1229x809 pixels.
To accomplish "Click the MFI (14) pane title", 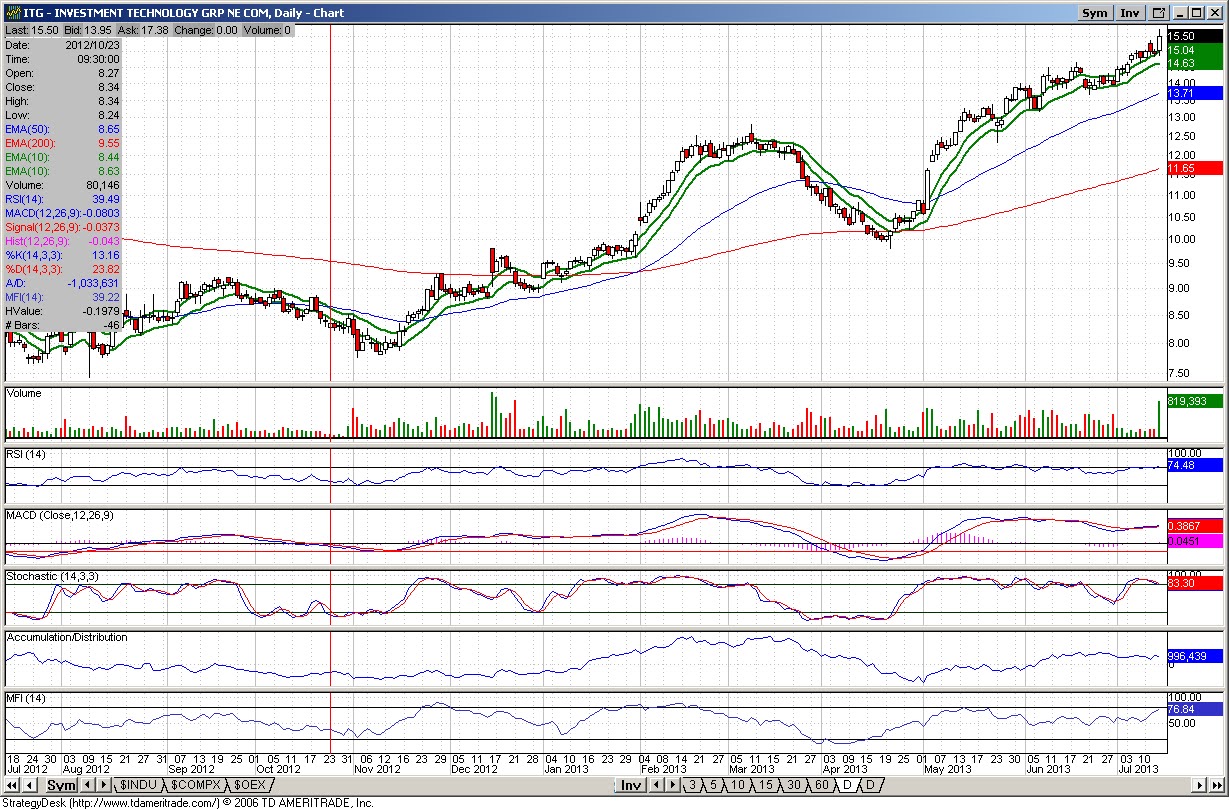I will (26, 697).
